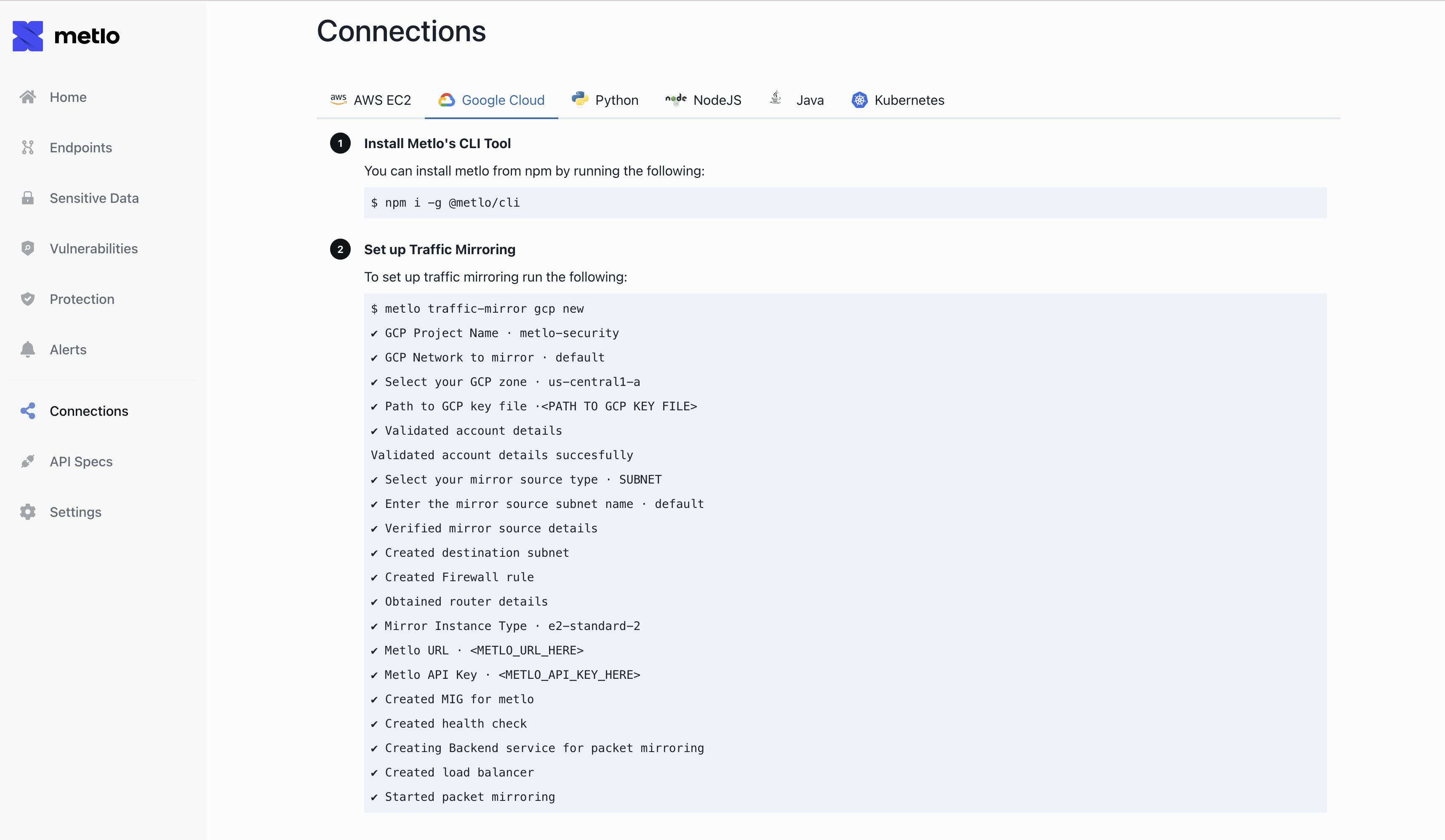
Task: Click the Vulnerabilities shield icon
Action: [x=27, y=248]
